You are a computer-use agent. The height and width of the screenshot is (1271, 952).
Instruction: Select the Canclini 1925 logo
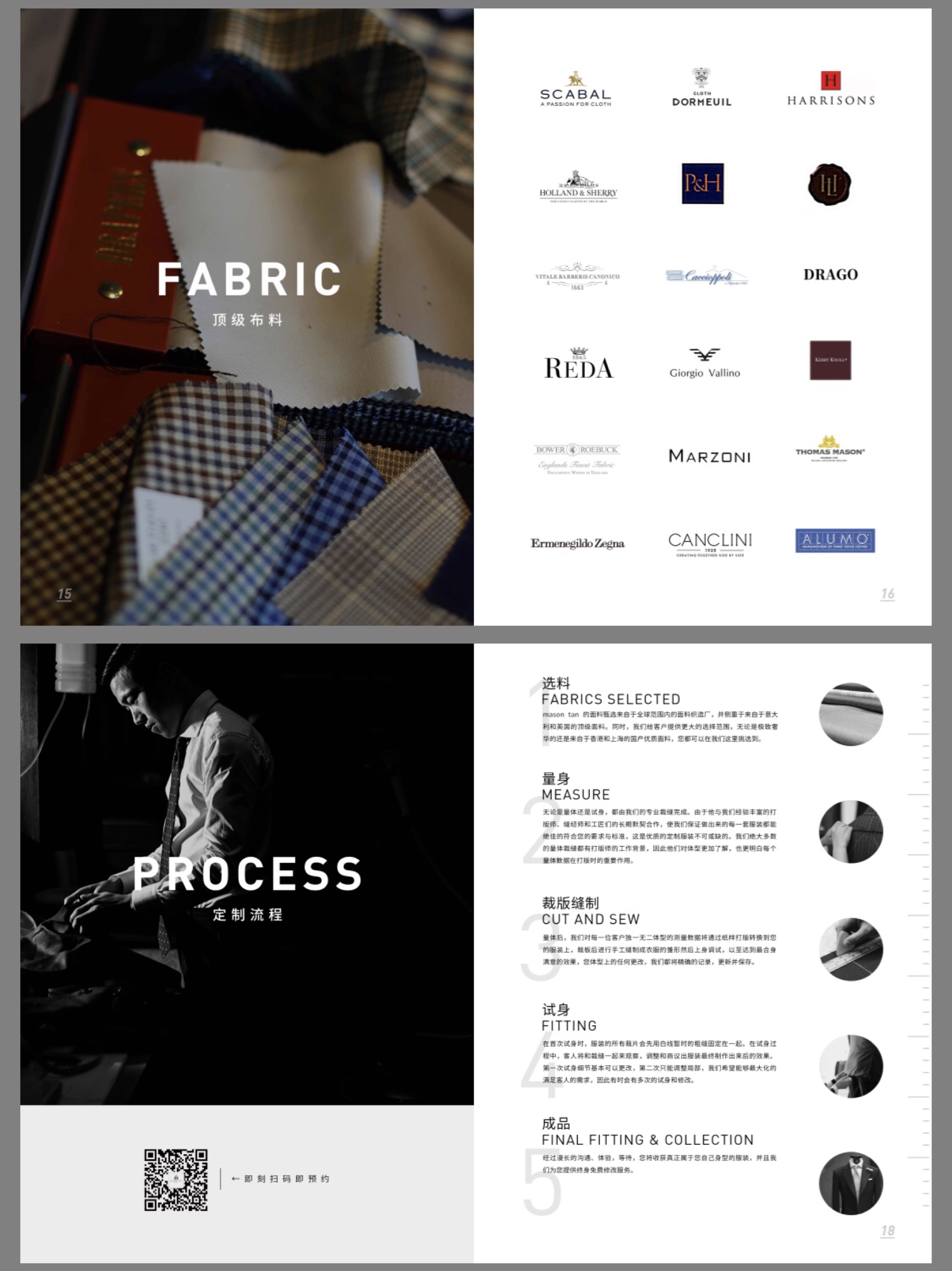[710, 544]
